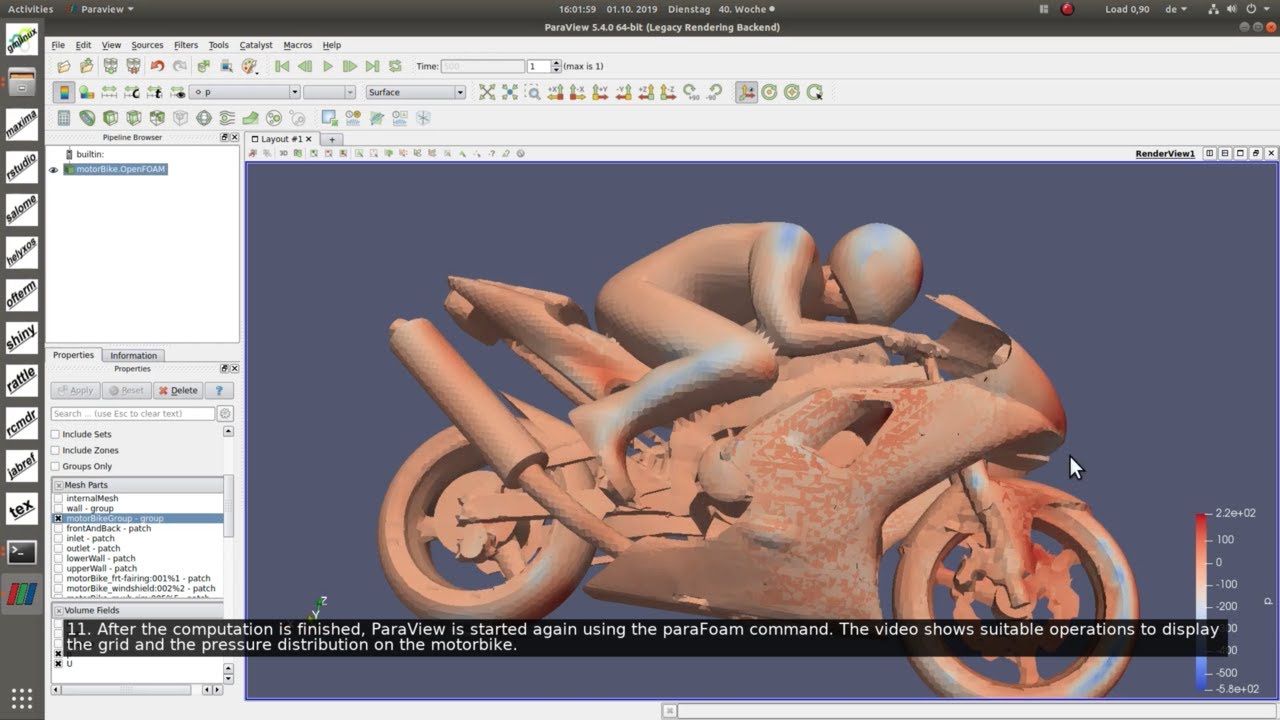Apply the Warp By Vector icon
The height and width of the screenshot is (720, 1280).
250,118
